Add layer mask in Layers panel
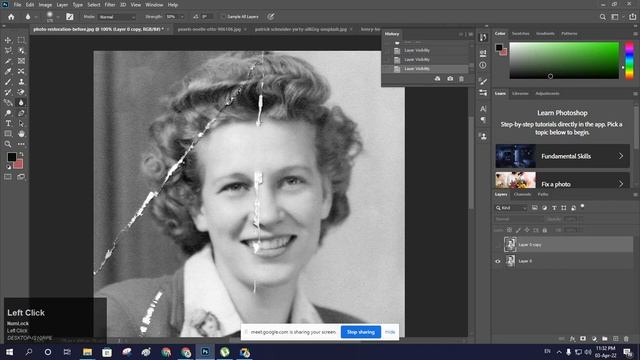Screen dimensions: 640x360 point(583,339)
